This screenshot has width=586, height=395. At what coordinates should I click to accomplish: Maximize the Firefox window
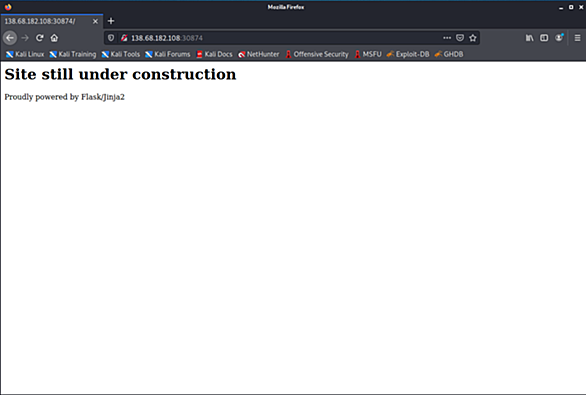pos(571,7)
